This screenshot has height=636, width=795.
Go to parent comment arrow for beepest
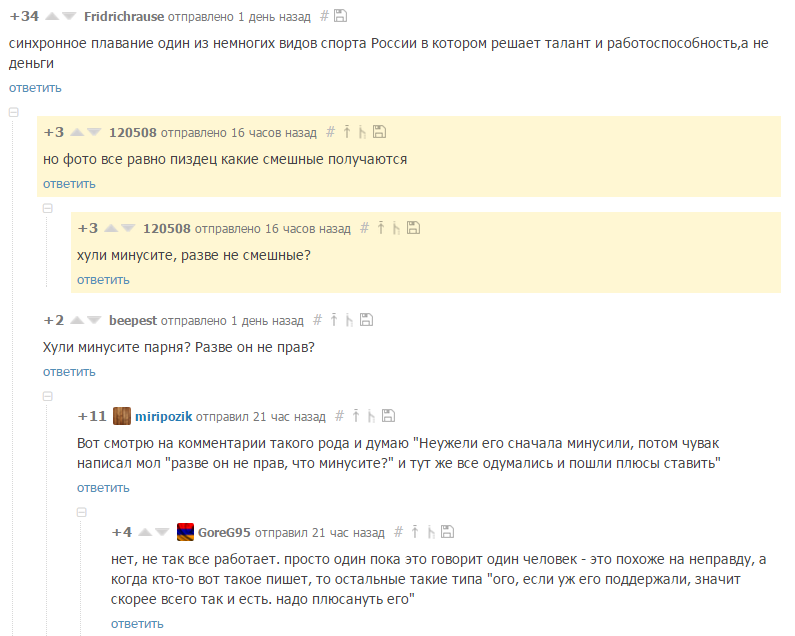pyautogui.click(x=334, y=320)
